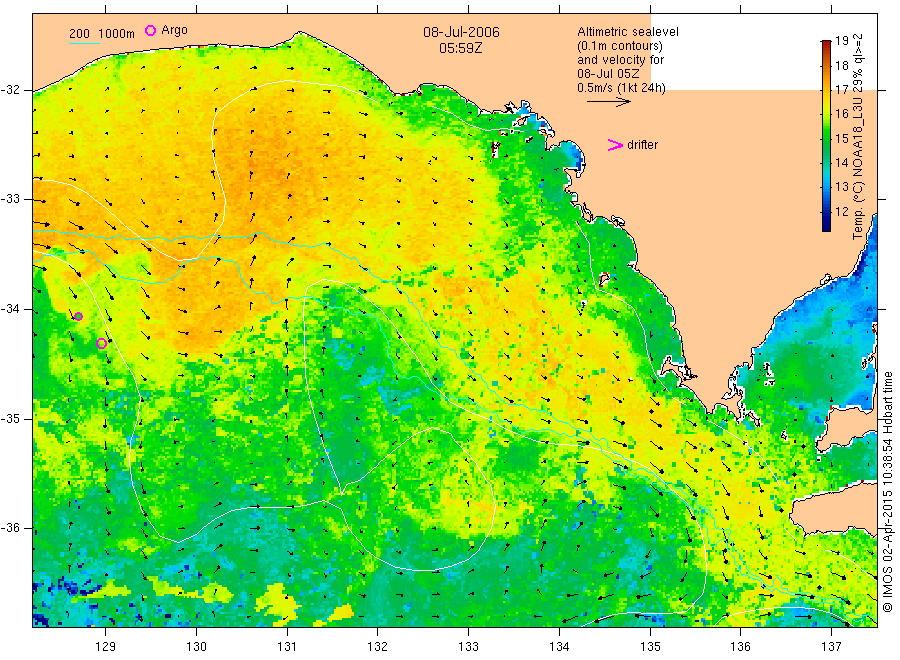The image size is (900, 660).
Task: Click the 'Altimetric sealevel' text
Action: tap(628, 32)
